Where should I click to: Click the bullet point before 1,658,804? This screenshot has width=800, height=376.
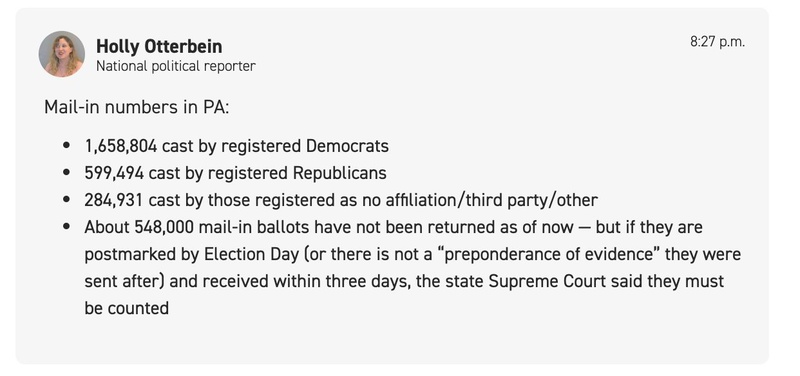pyautogui.click(x=66, y=146)
